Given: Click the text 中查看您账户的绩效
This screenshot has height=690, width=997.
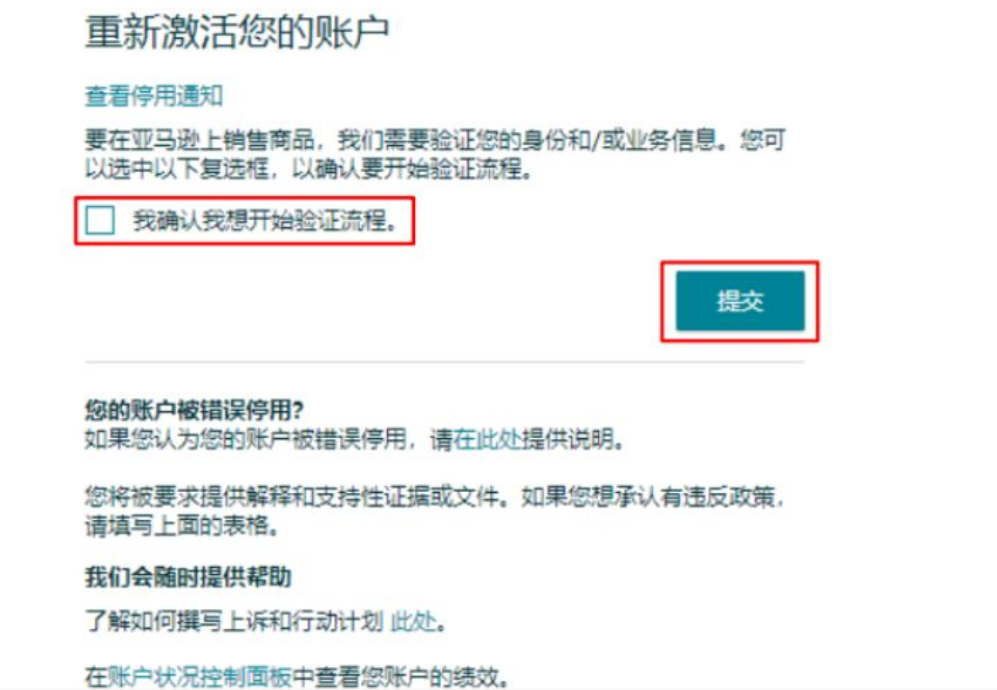Looking at the screenshot, I should (x=401, y=677).
